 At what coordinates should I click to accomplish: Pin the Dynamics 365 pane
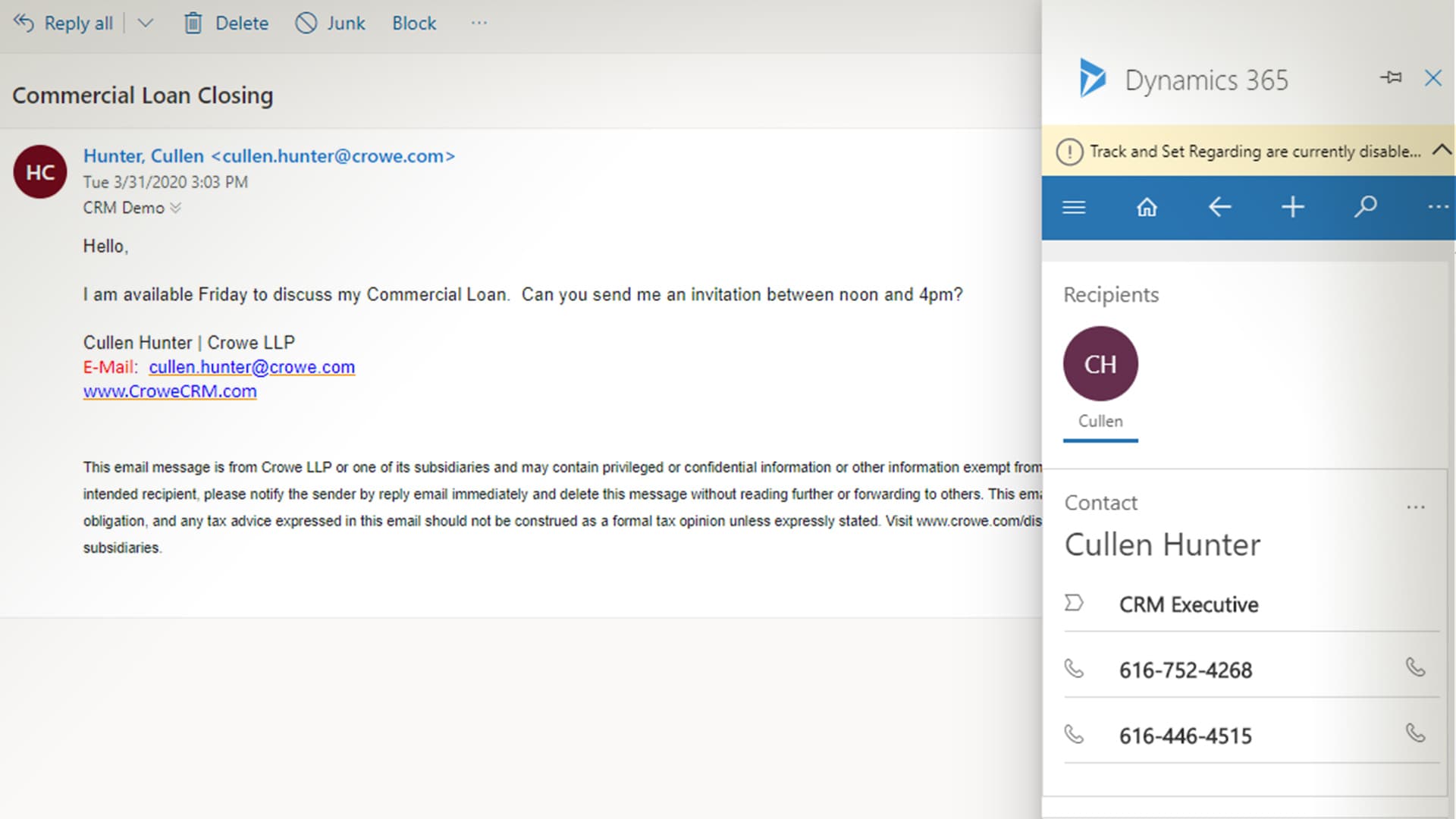pos(1391,77)
